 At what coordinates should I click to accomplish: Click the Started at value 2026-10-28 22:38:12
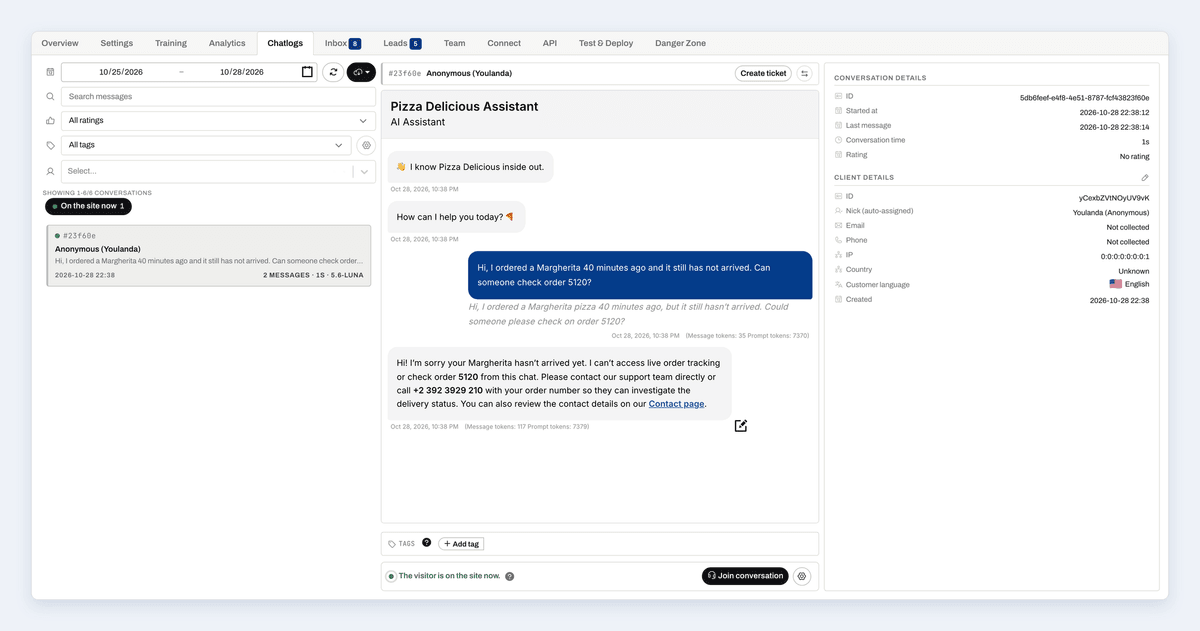click(x=1114, y=112)
